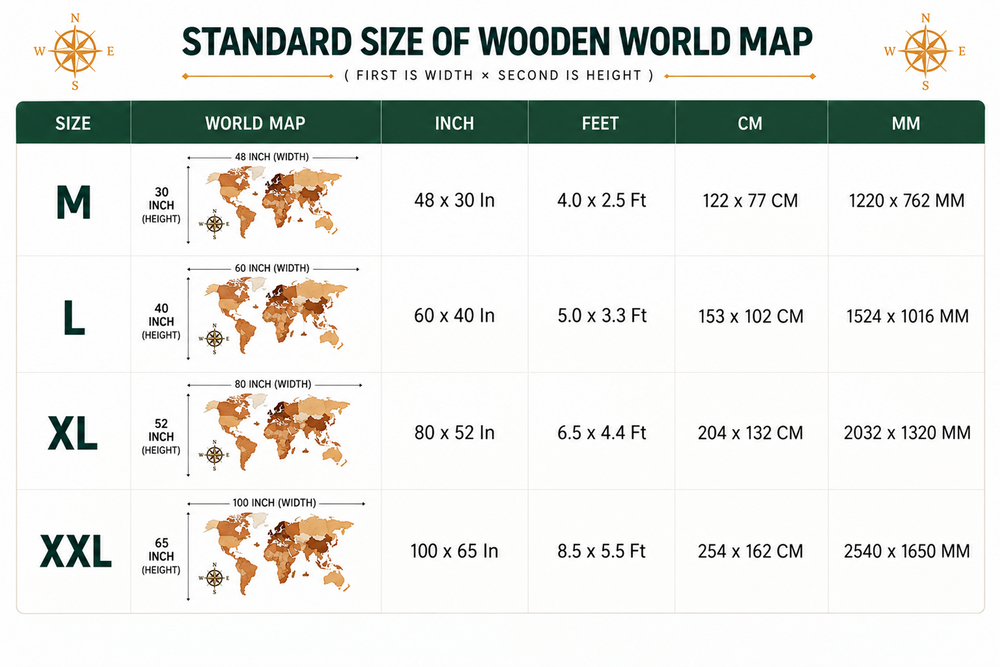Click the small compass on the XXL map
This screenshot has width=1000, height=667.
(214, 578)
